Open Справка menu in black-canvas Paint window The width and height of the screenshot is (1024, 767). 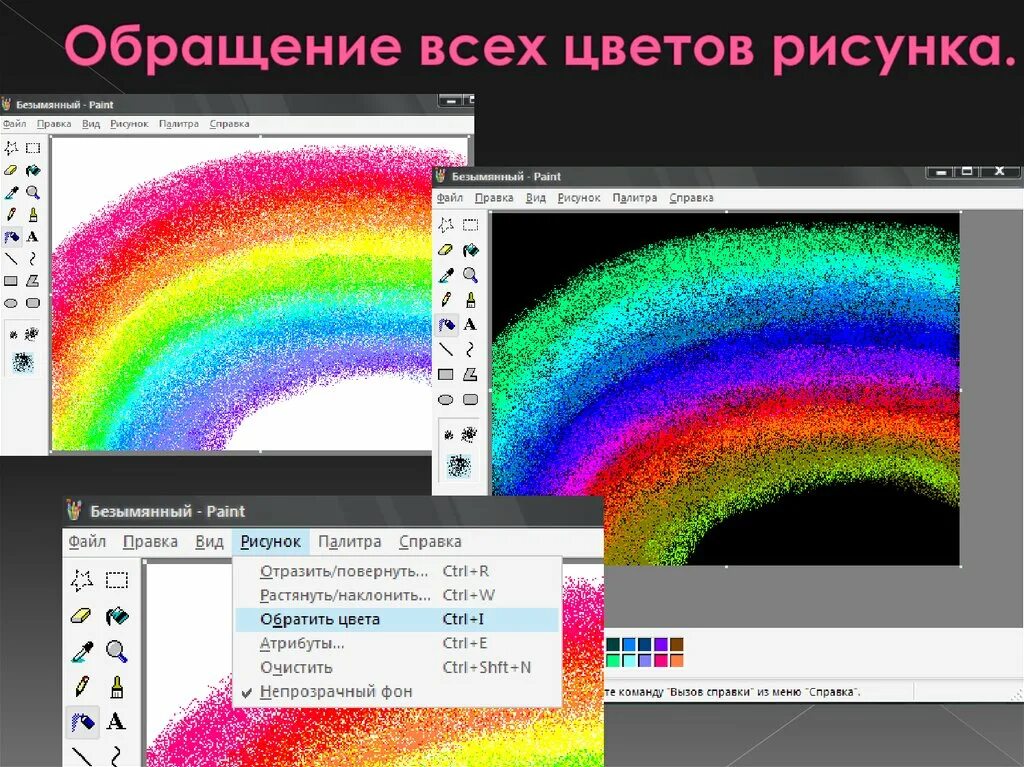pyautogui.click(x=692, y=197)
